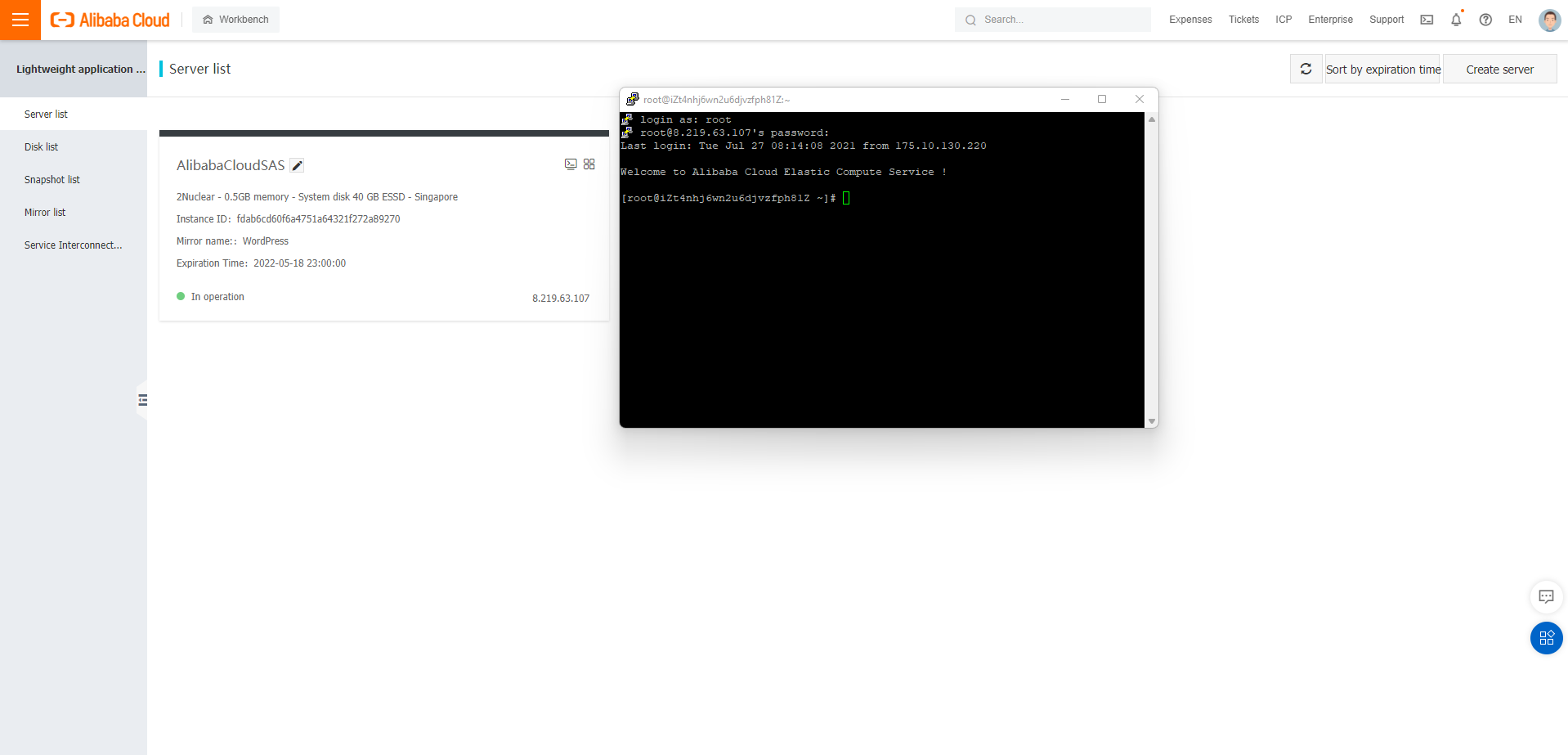The image size is (1568, 755).
Task: Close the PuTTY terminal window
Action: tap(1140, 99)
